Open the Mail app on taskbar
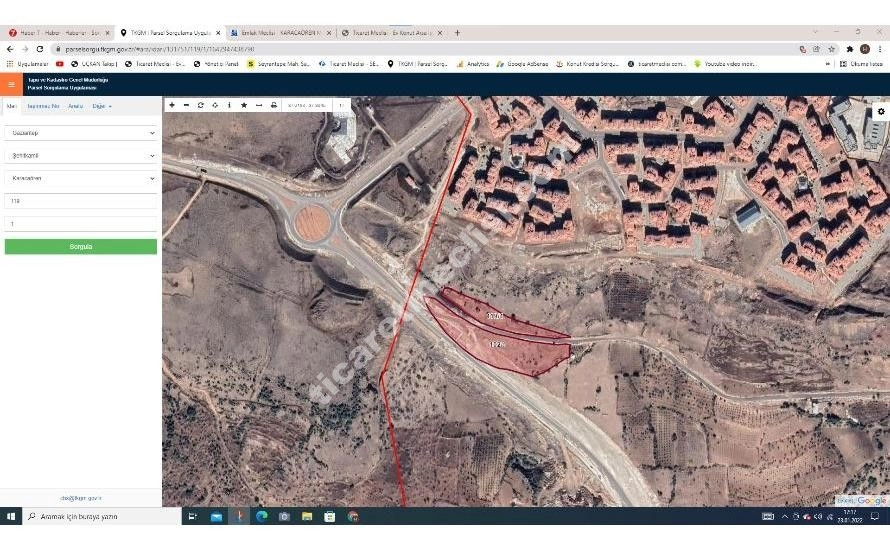Screen dimensions: 890x550 [x=216, y=517]
